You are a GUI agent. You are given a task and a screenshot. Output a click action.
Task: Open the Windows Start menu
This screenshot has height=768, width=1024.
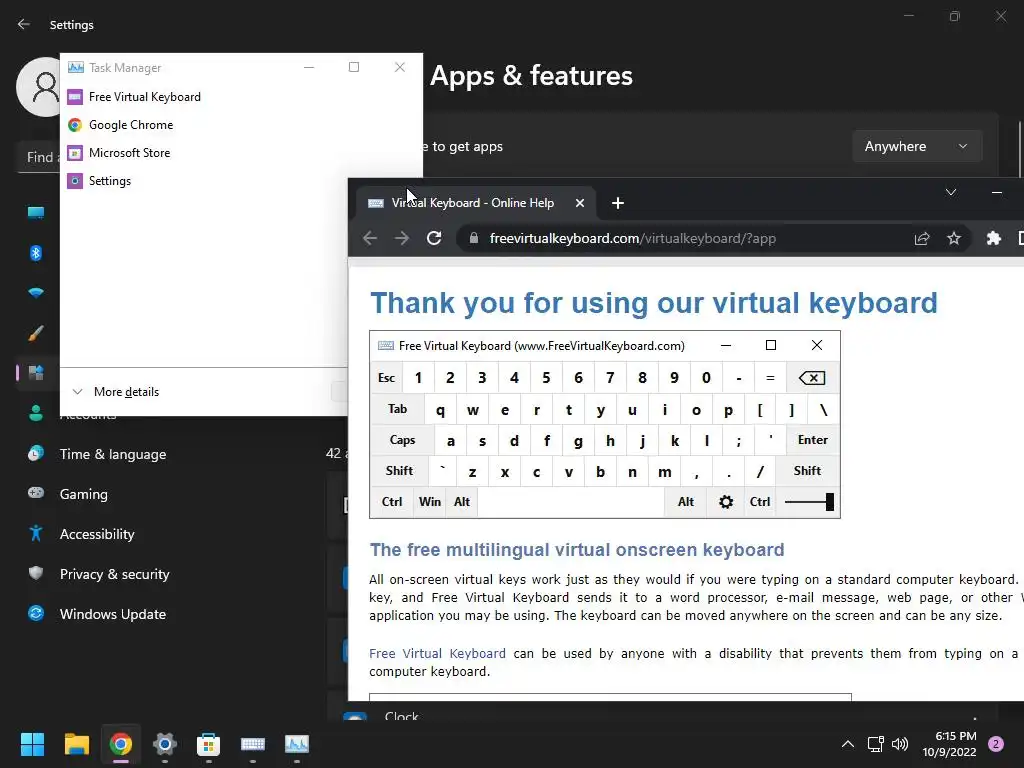[32, 744]
